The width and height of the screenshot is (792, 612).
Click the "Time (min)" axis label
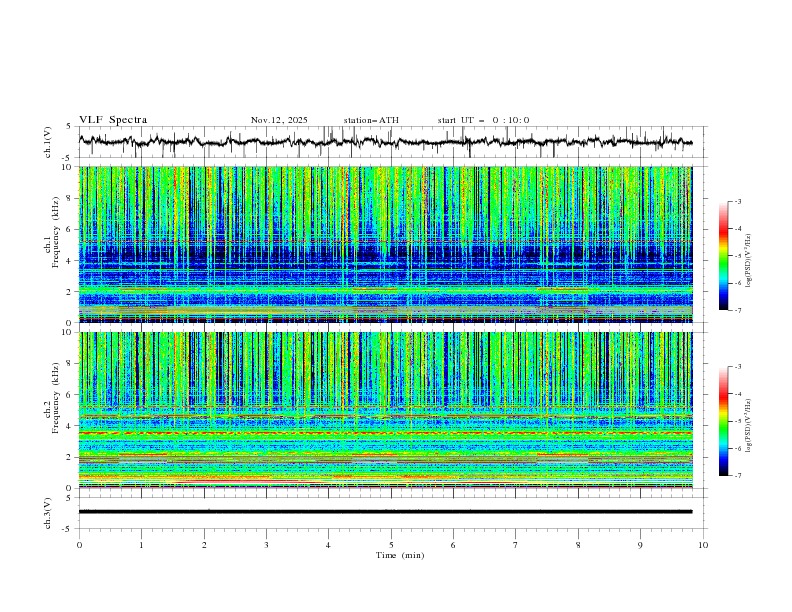tap(400, 555)
